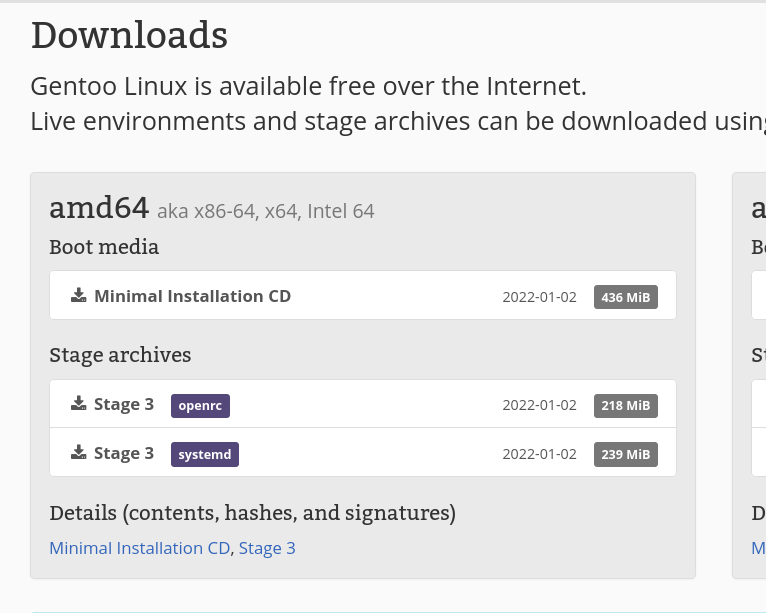This screenshot has height=613, width=766.
Task: Click the download icon on the systemd Stage 3 row
Action: (79, 453)
